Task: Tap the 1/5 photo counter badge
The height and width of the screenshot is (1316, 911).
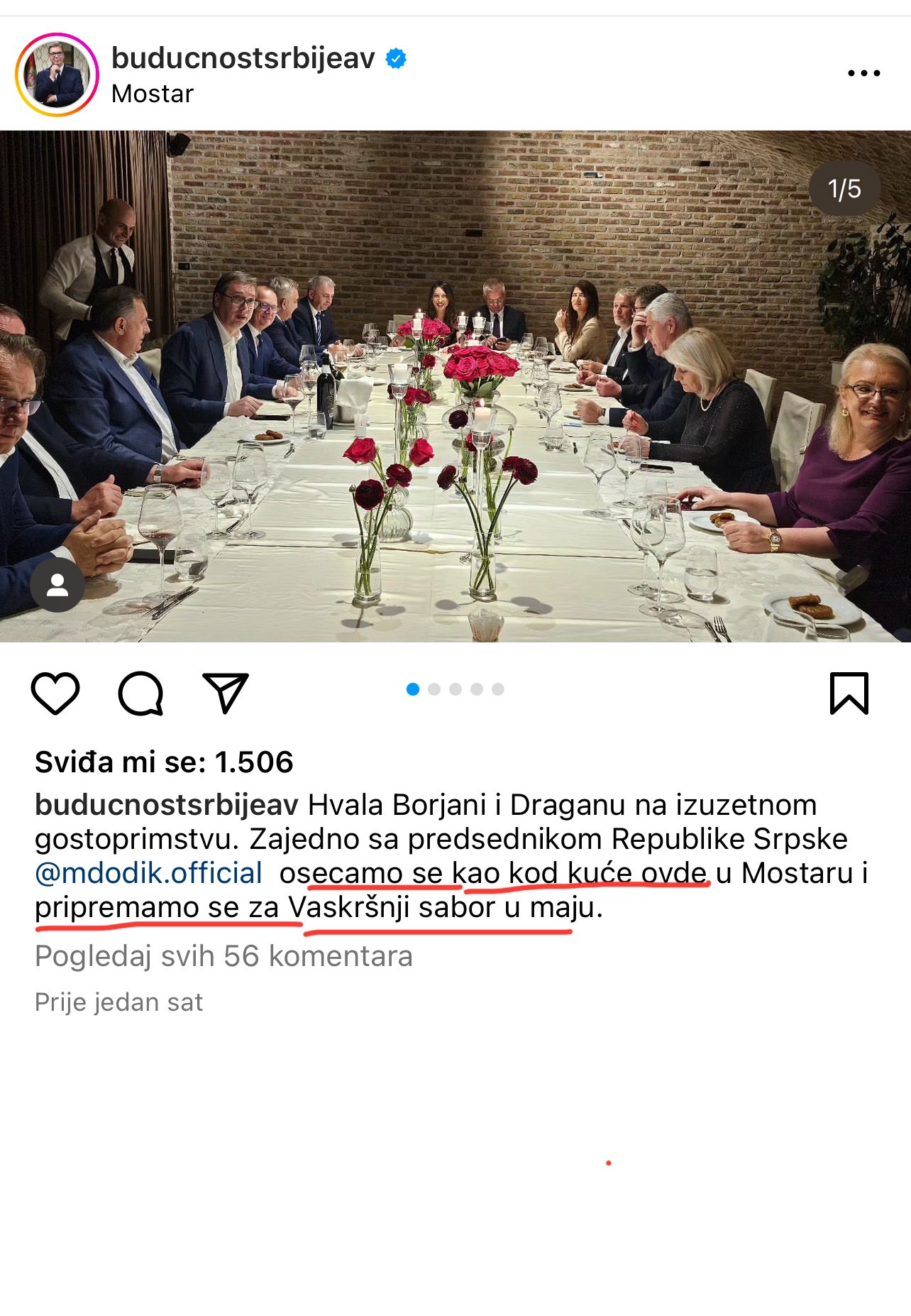Action: click(844, 189)
